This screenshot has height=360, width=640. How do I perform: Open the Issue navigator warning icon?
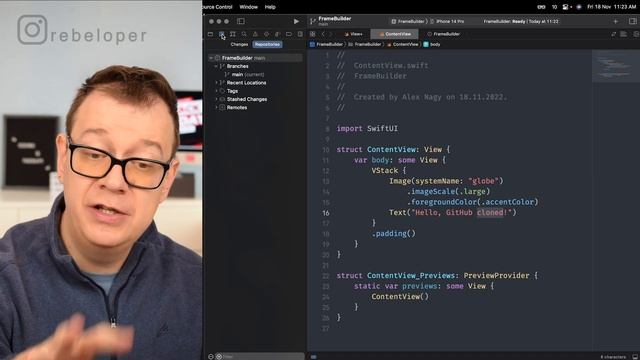[255, 34]
